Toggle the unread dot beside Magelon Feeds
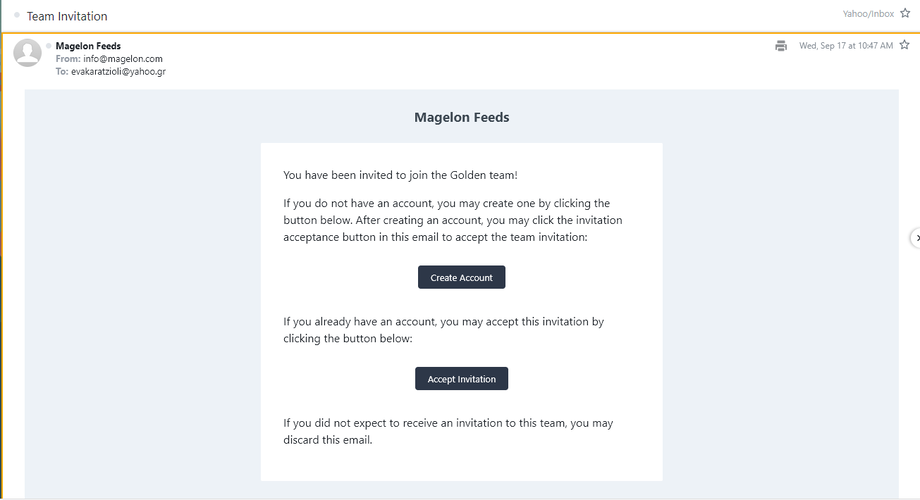920x500 pixels. click(x=49, y=46)
